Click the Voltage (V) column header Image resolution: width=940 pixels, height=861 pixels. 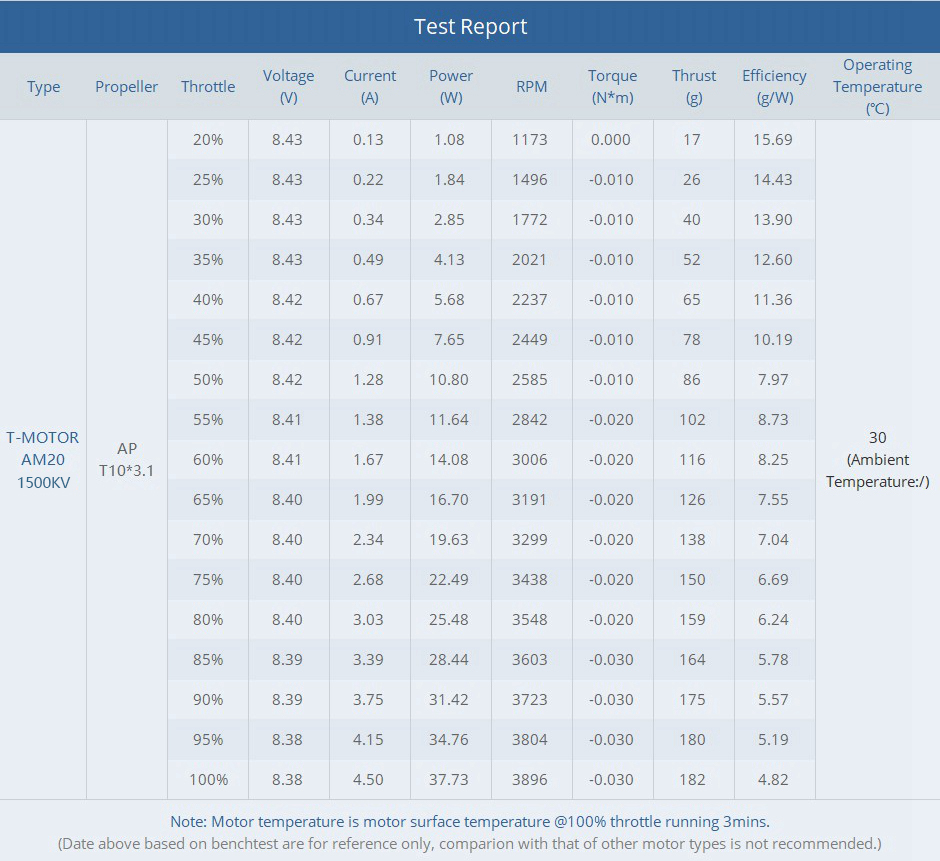(x=288, y=87)
